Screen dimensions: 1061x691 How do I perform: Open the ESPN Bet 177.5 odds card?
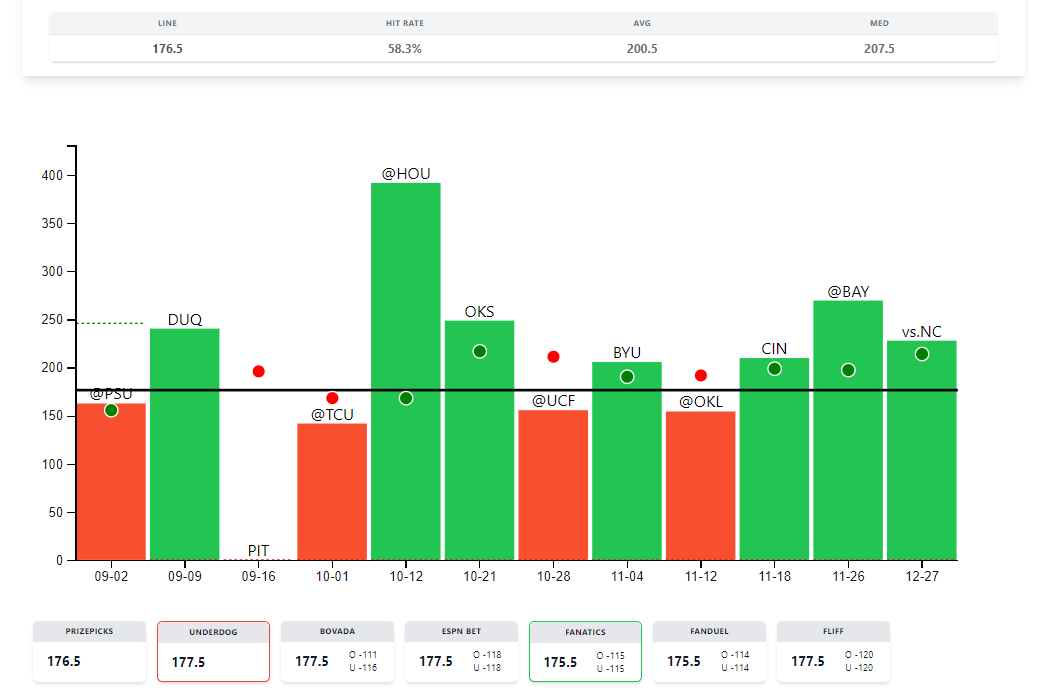461,651
